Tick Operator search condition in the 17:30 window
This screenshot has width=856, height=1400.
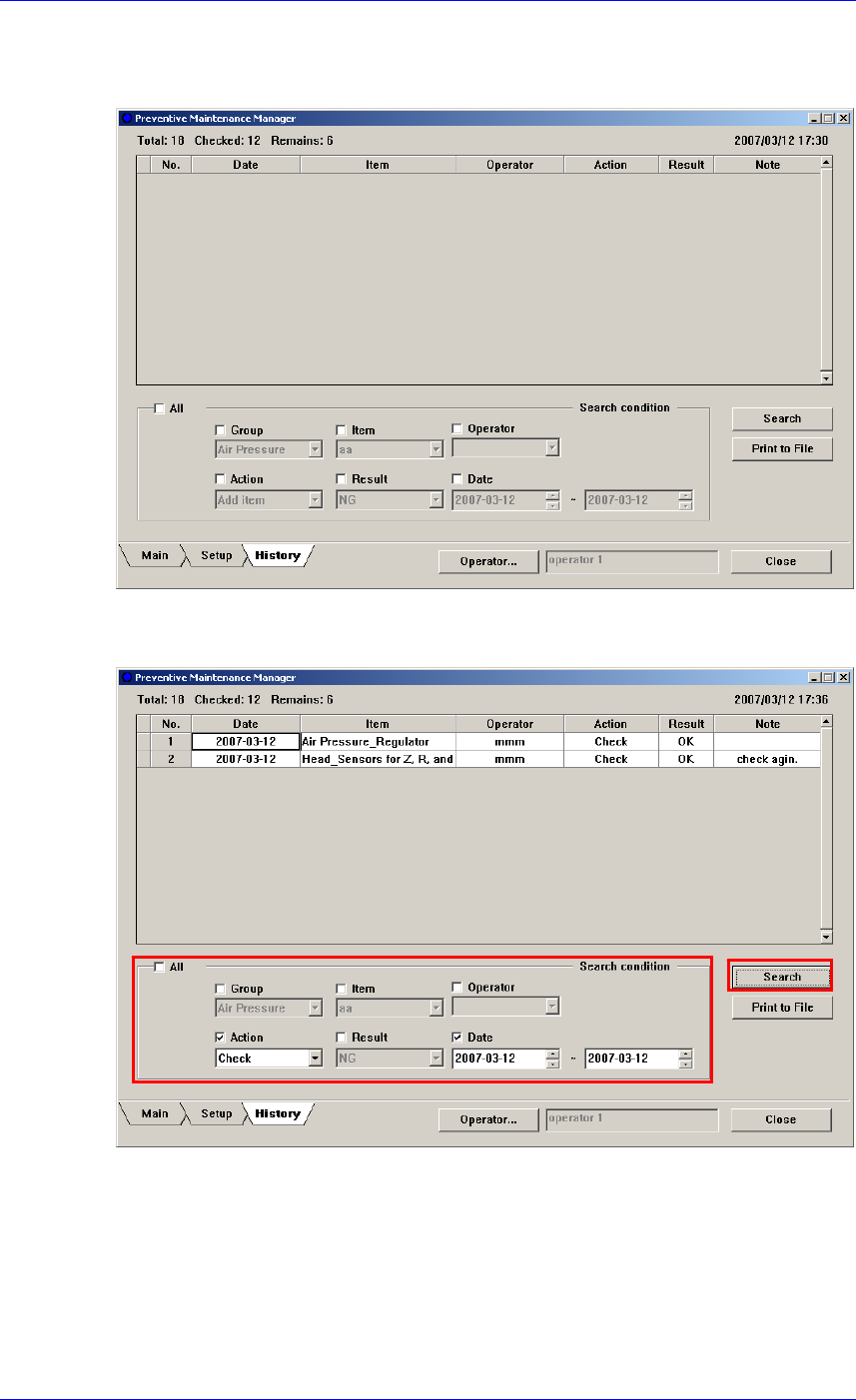[457, 429]
